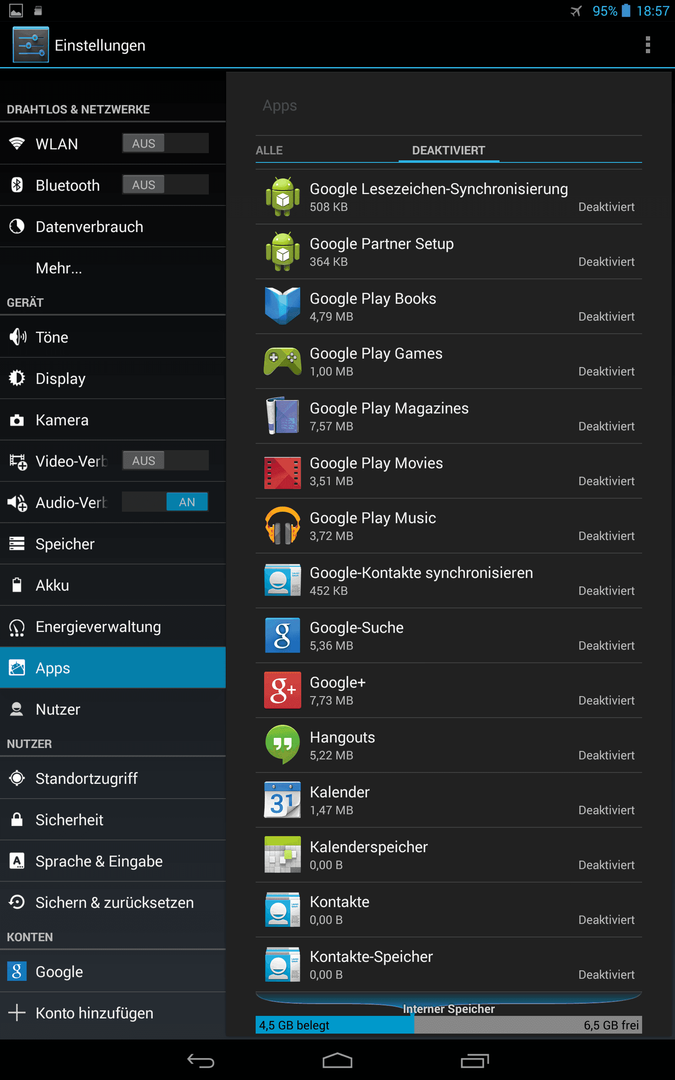675x1080 pixels.
Task: Select the DEAKTIVIERT tab
Action: 448,150
